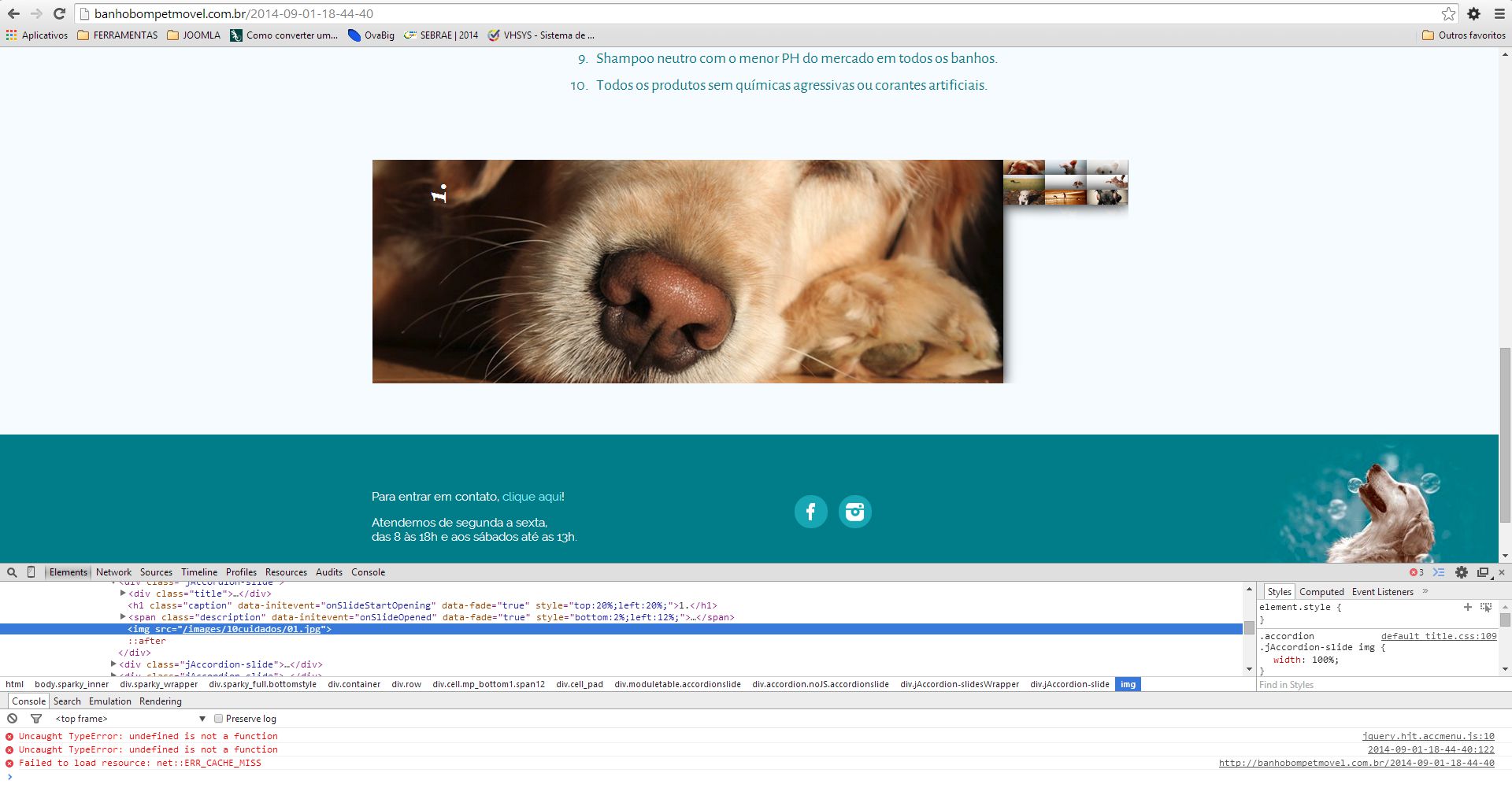Screen dimensions: 1512x799
Task: Close DevTools with the X icon
Action: (x=1502, y=572)
